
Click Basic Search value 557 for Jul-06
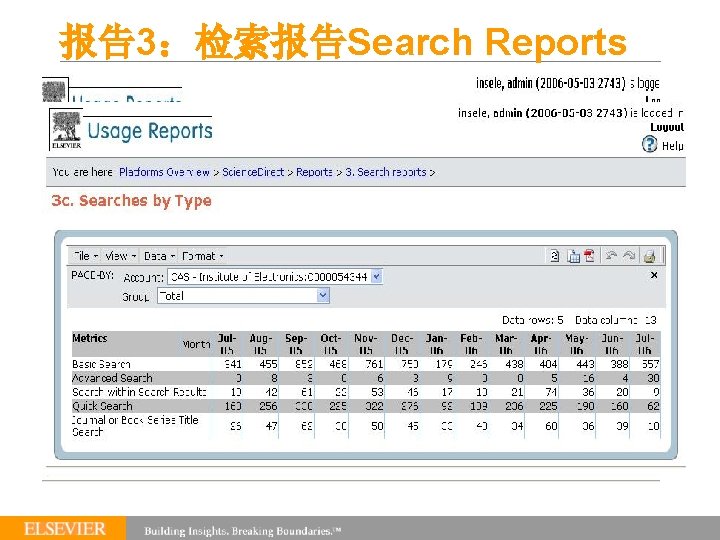click(x=651, y=364)
